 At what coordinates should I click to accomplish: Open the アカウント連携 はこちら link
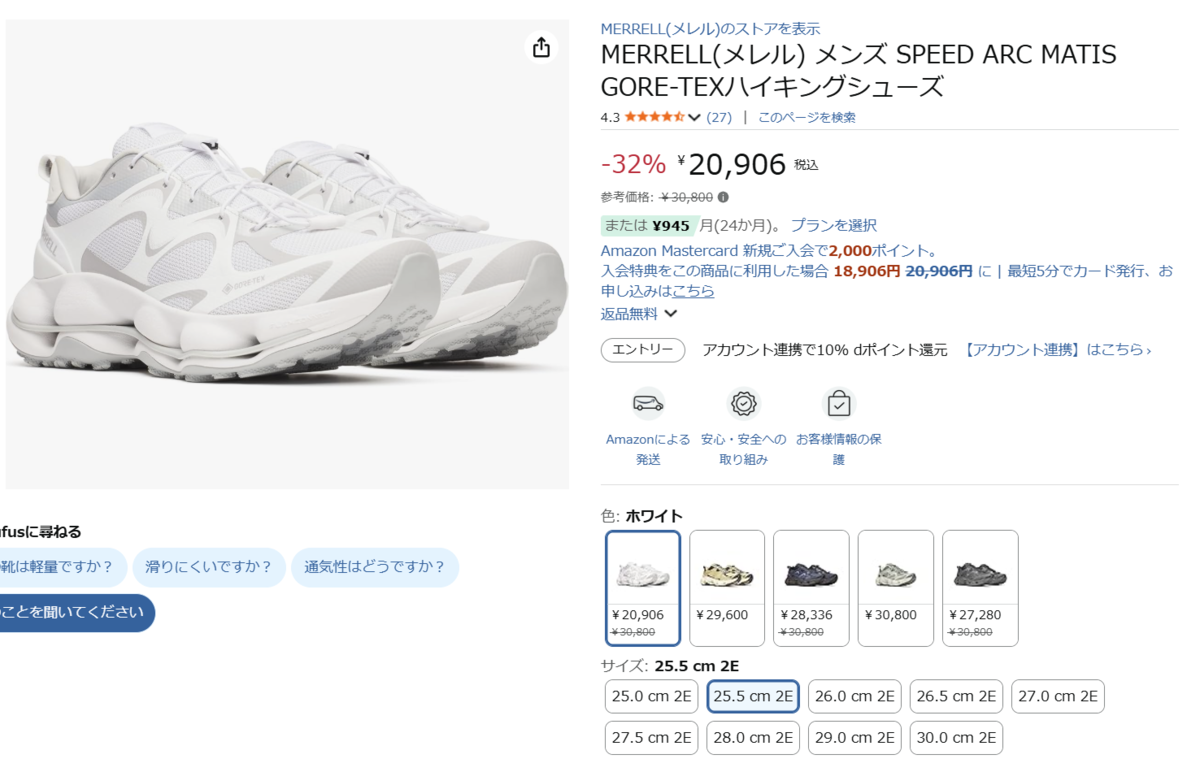(x=1058, y=350)
